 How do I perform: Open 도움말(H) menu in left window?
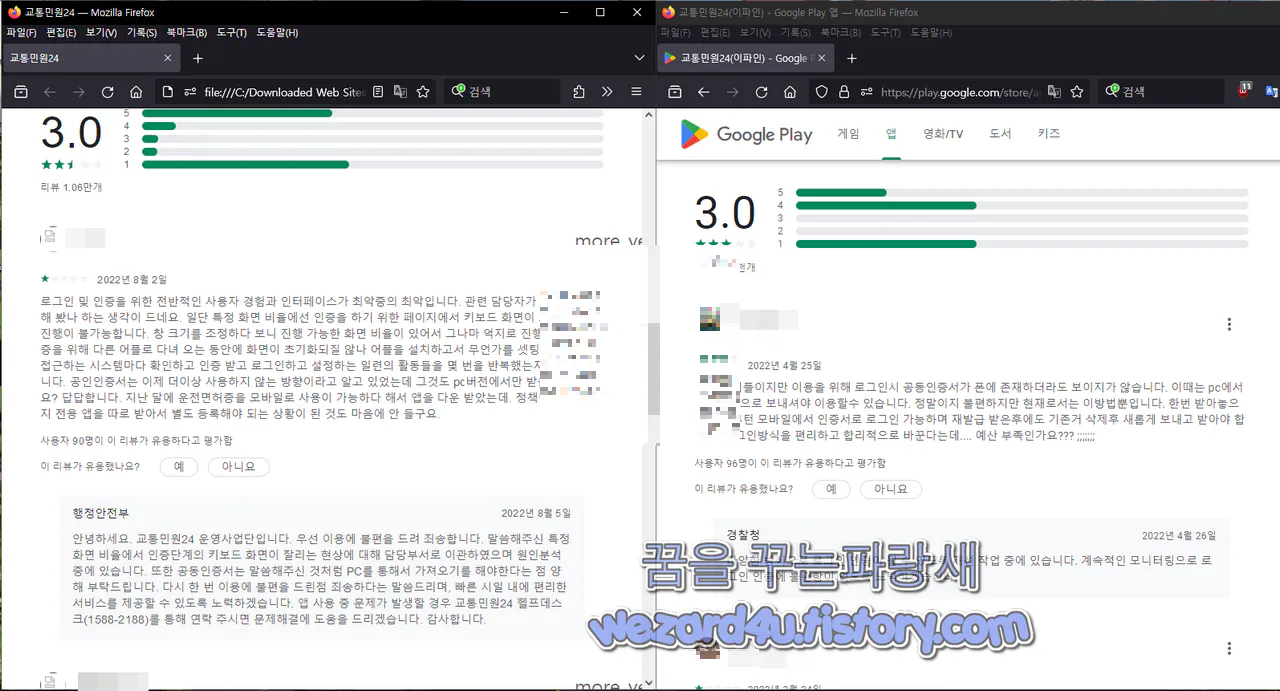pyautogui.click(x=277, y=33)
